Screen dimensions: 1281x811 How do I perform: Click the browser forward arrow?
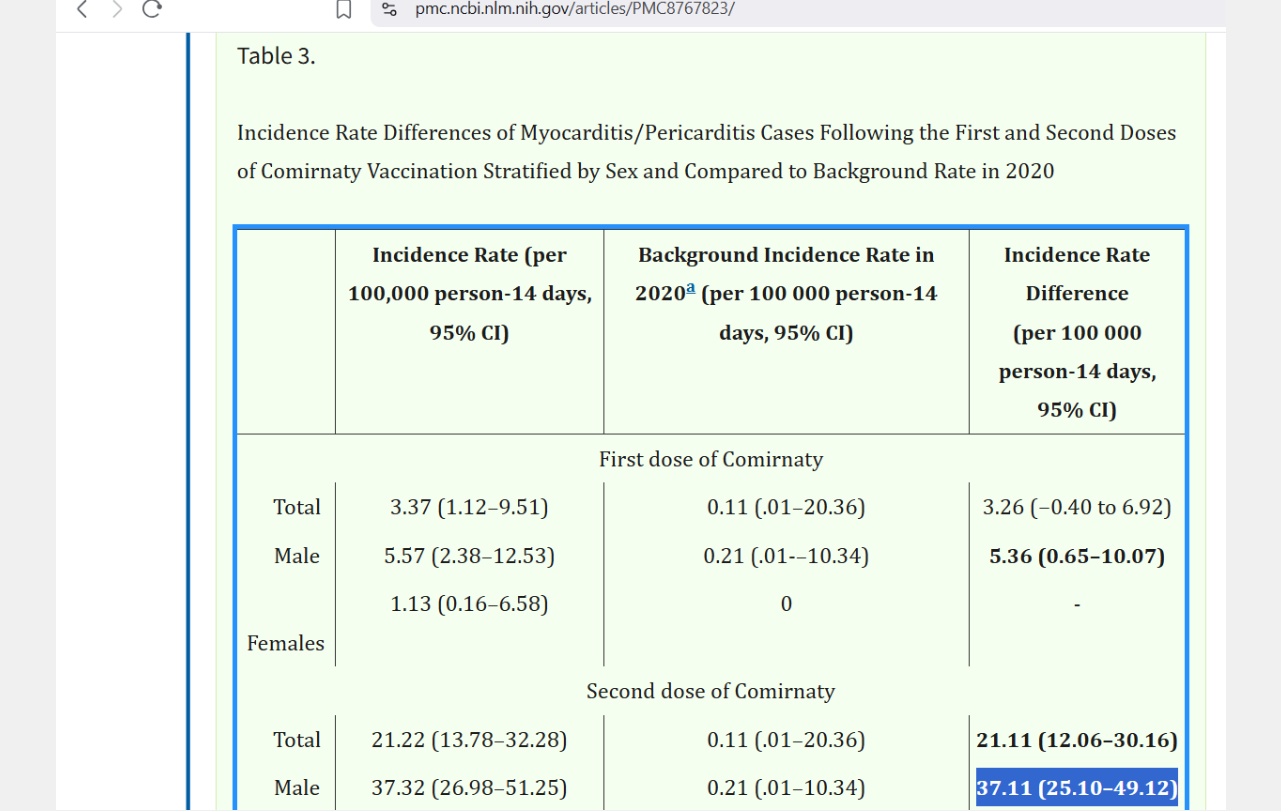pyautogui.click(x=117, y=9)
